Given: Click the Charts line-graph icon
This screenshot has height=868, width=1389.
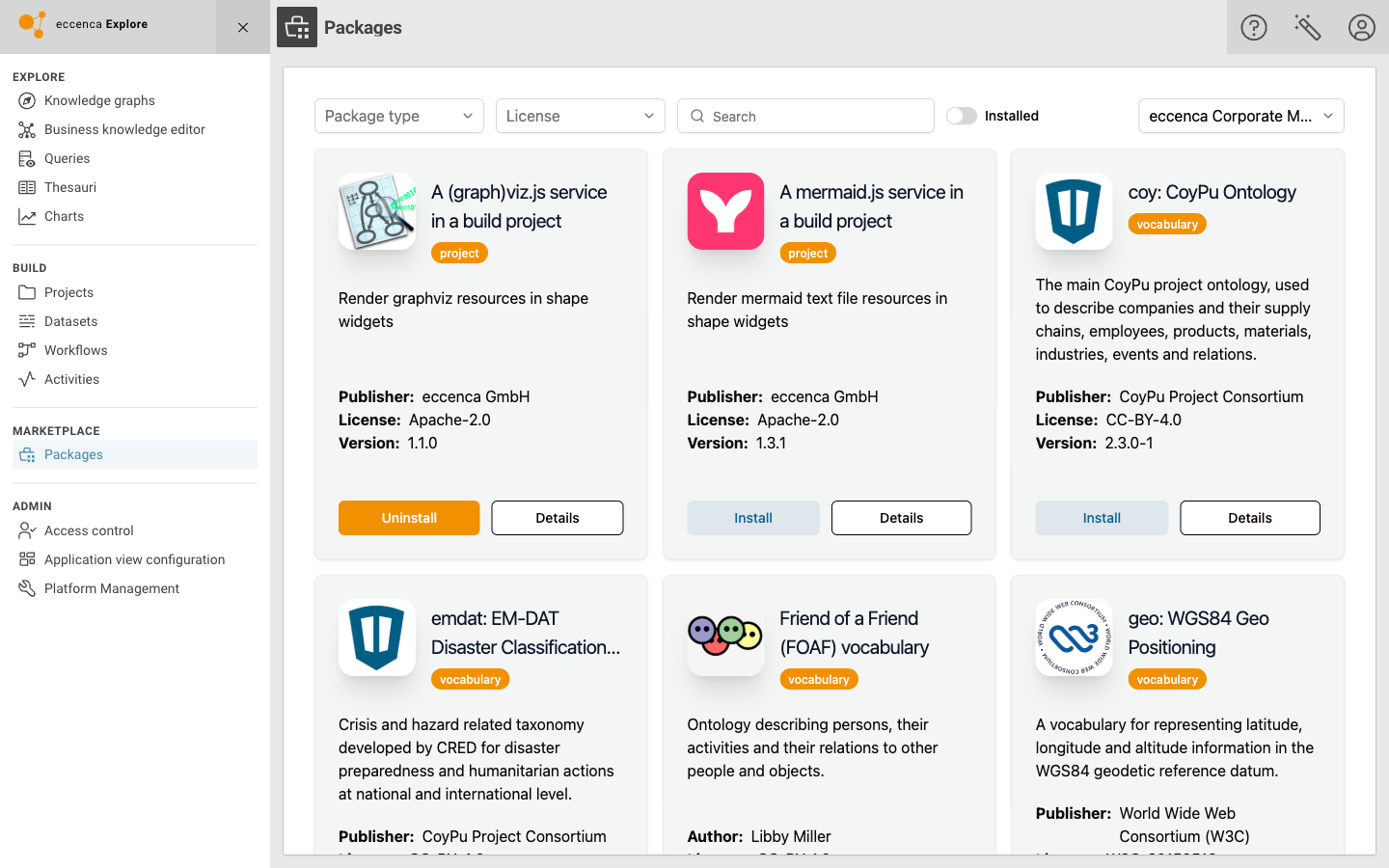Looking at the screenshot, I should coord(27,216).
